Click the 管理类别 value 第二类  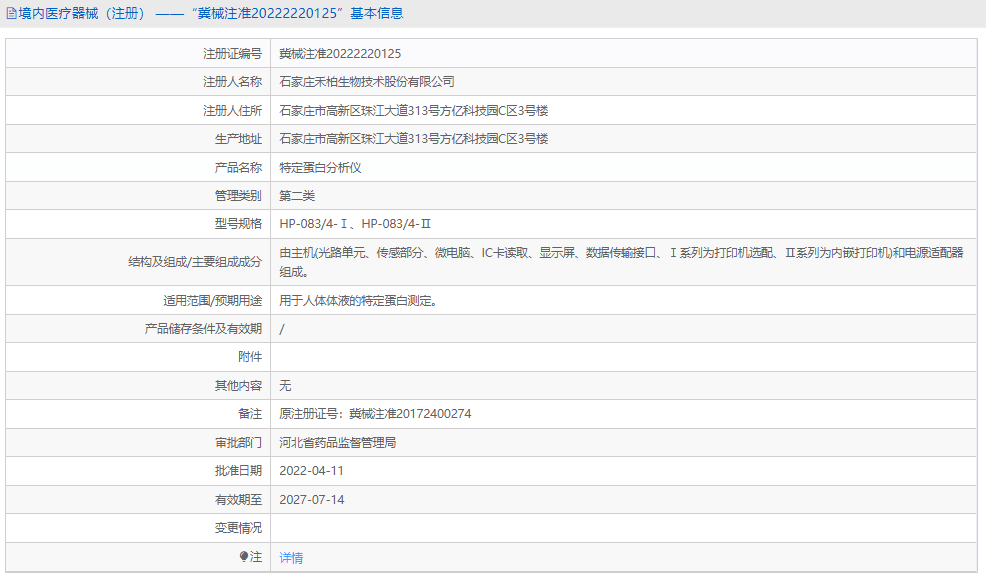coord(297,196)
